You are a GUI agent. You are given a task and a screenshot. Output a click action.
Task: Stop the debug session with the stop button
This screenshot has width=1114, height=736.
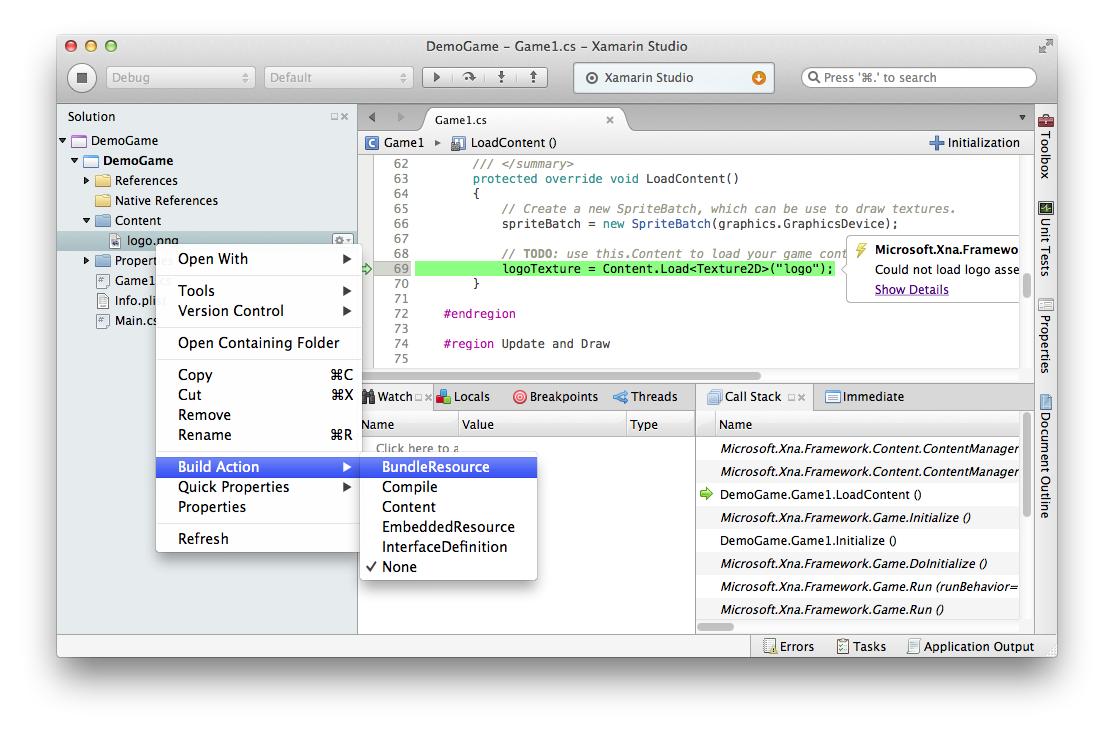[82, 77]
